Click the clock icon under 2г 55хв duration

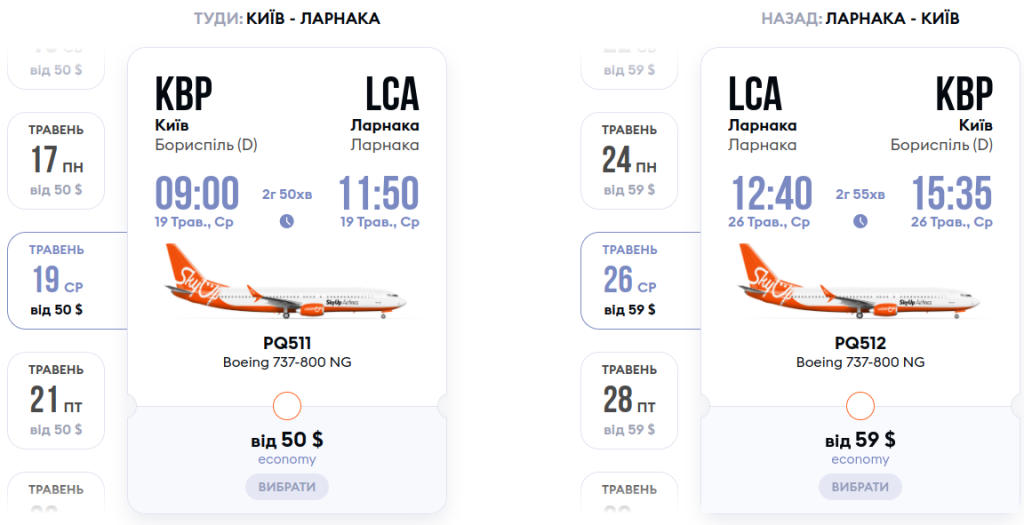click(x=860, y=221)
